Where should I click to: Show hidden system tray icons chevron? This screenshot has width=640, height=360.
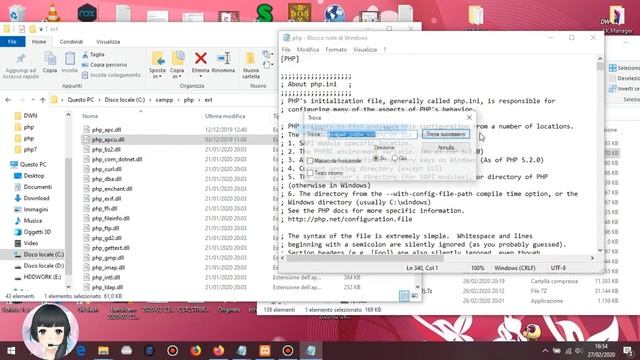pos(545,351)
